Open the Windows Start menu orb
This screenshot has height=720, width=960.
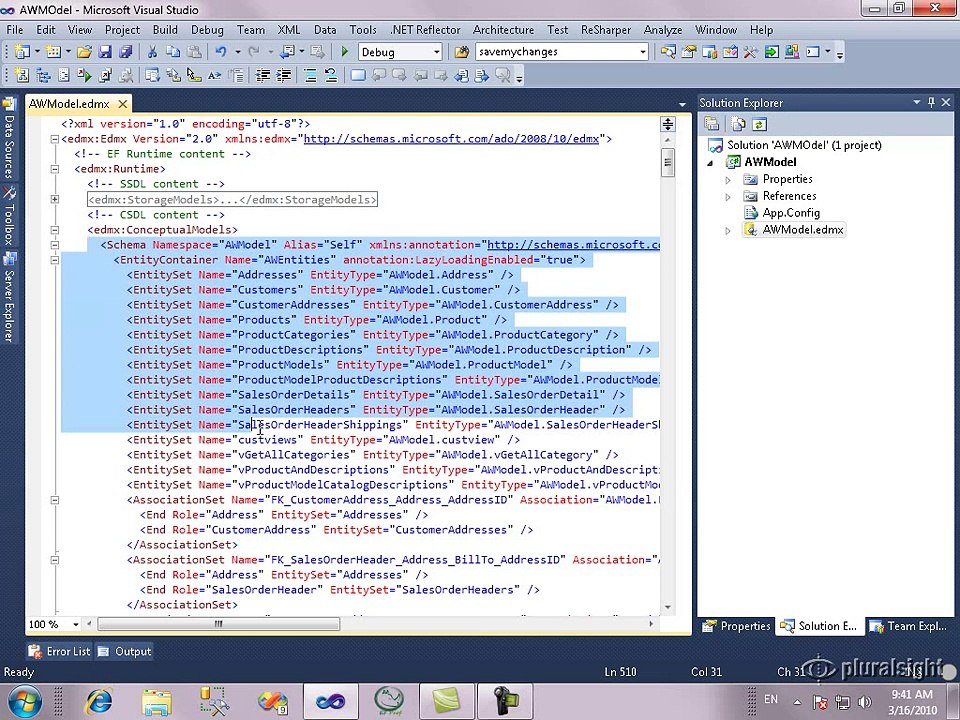tap(24, 700)
